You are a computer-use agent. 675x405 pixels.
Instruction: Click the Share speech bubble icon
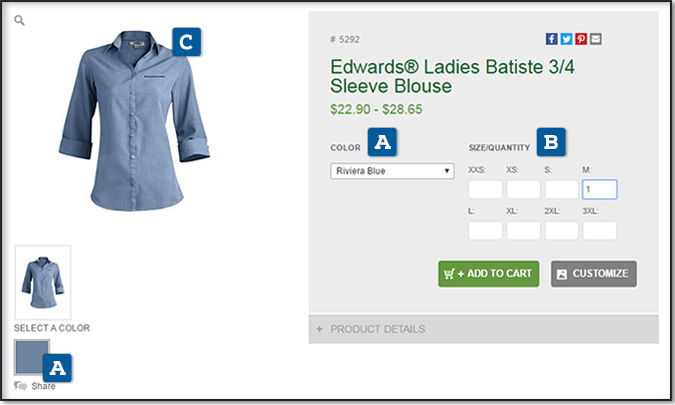(x=21, y=385)
